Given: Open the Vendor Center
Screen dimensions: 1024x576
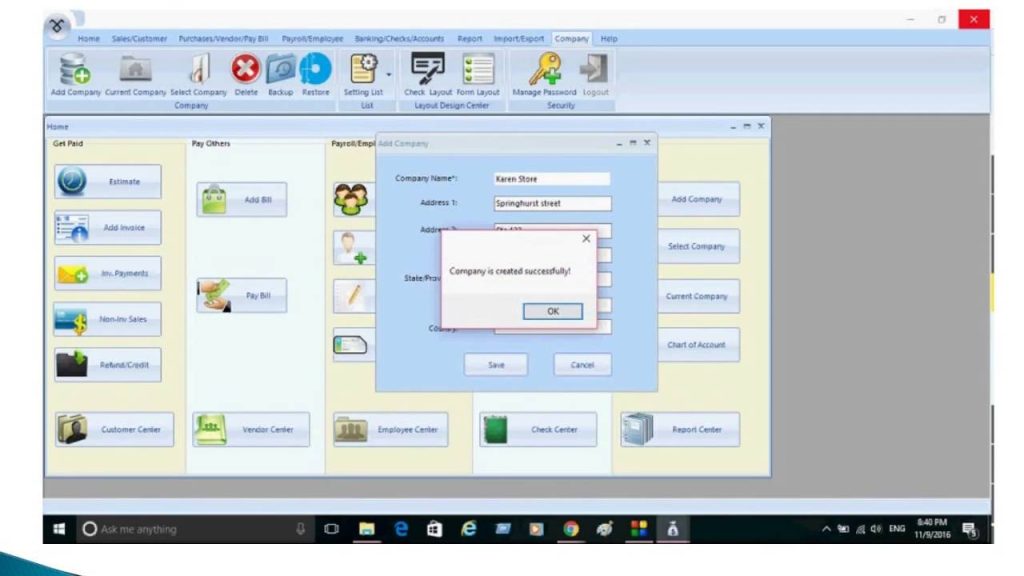Looking at the screenshot, I should coord(251,430).
